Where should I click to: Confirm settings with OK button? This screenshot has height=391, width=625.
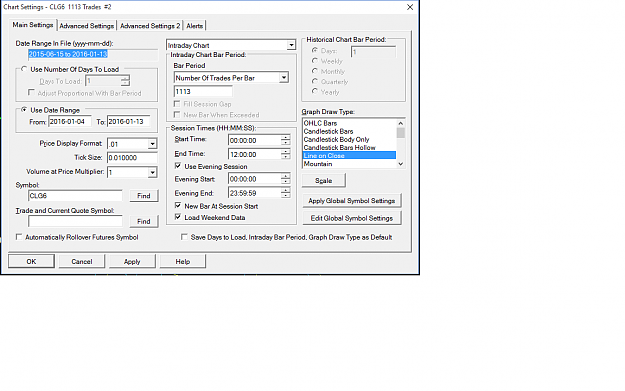coord(31,261)
